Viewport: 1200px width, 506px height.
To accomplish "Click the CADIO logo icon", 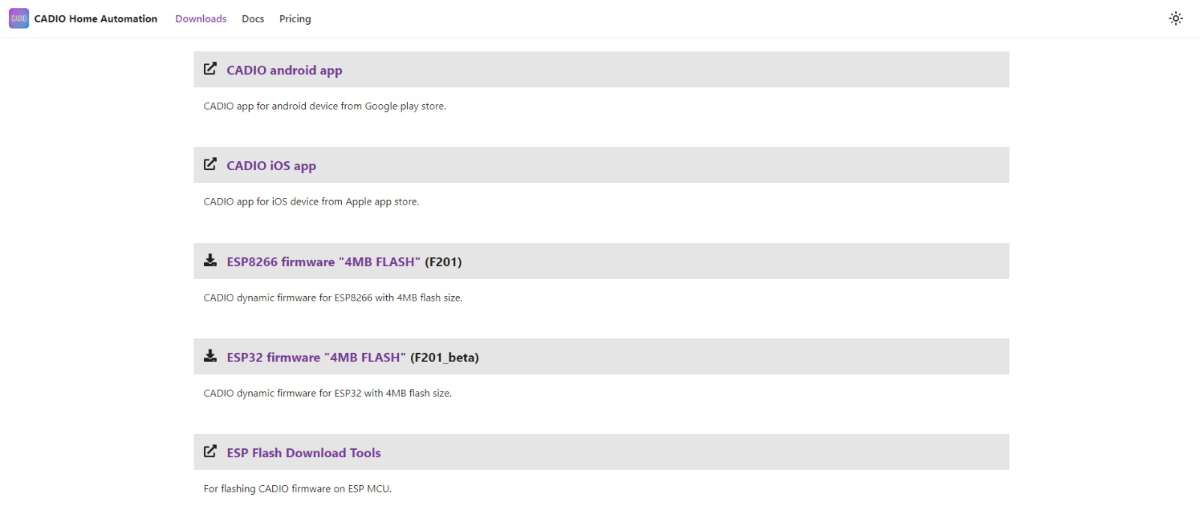I will [x=19, y=18].
